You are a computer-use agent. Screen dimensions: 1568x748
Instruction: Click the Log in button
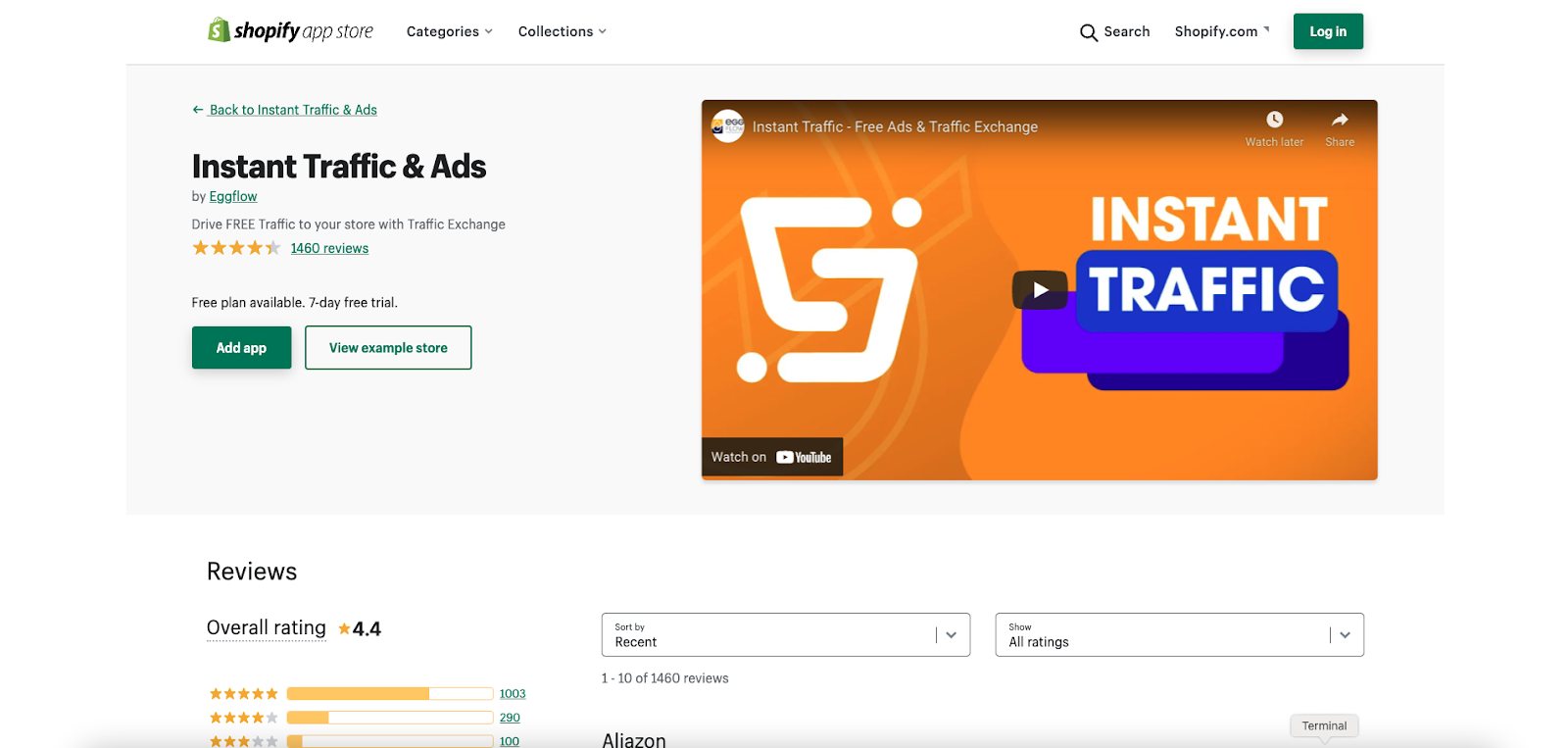point(1328,31)
